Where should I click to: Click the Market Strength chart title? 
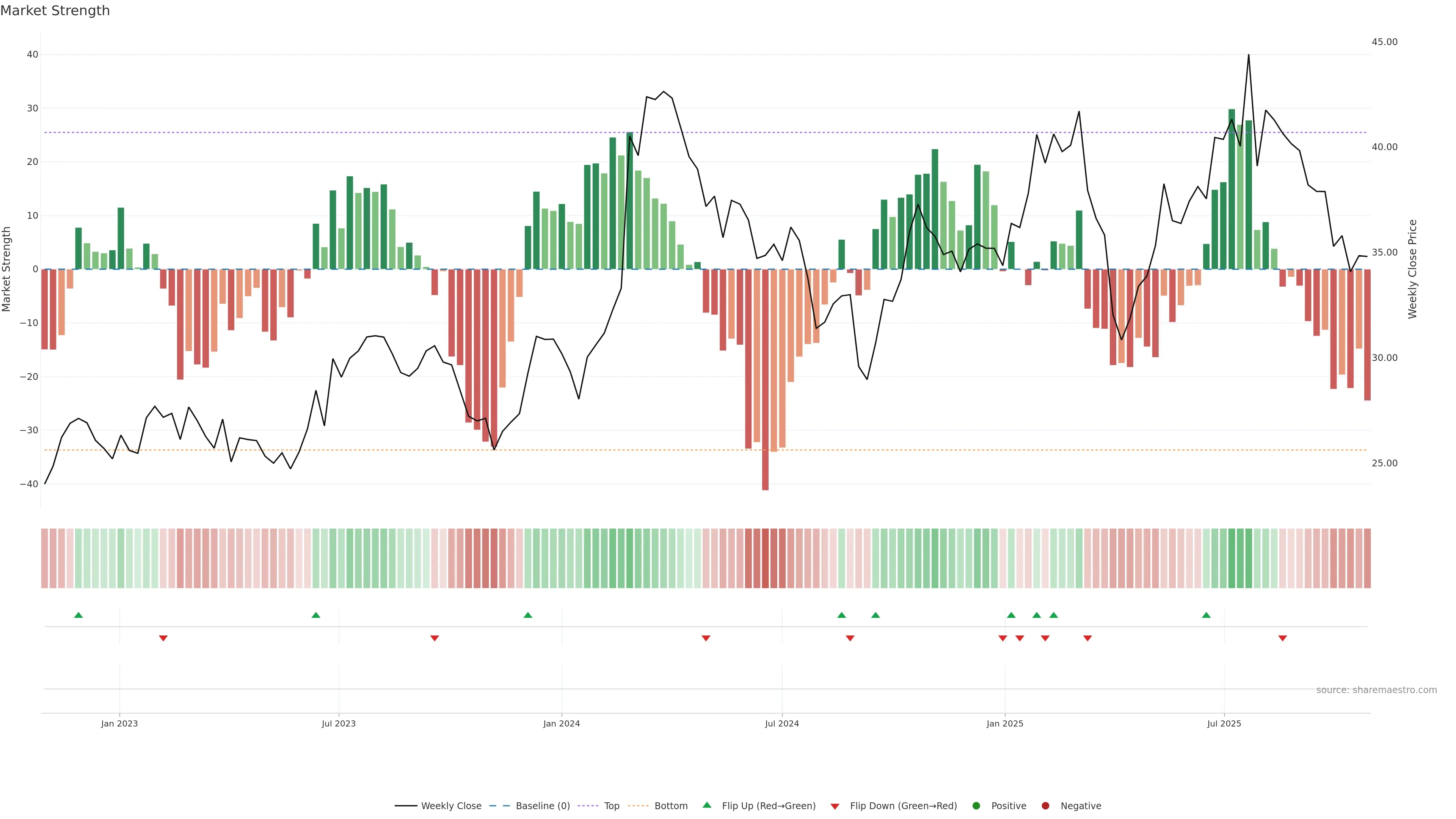pos(55,11)
